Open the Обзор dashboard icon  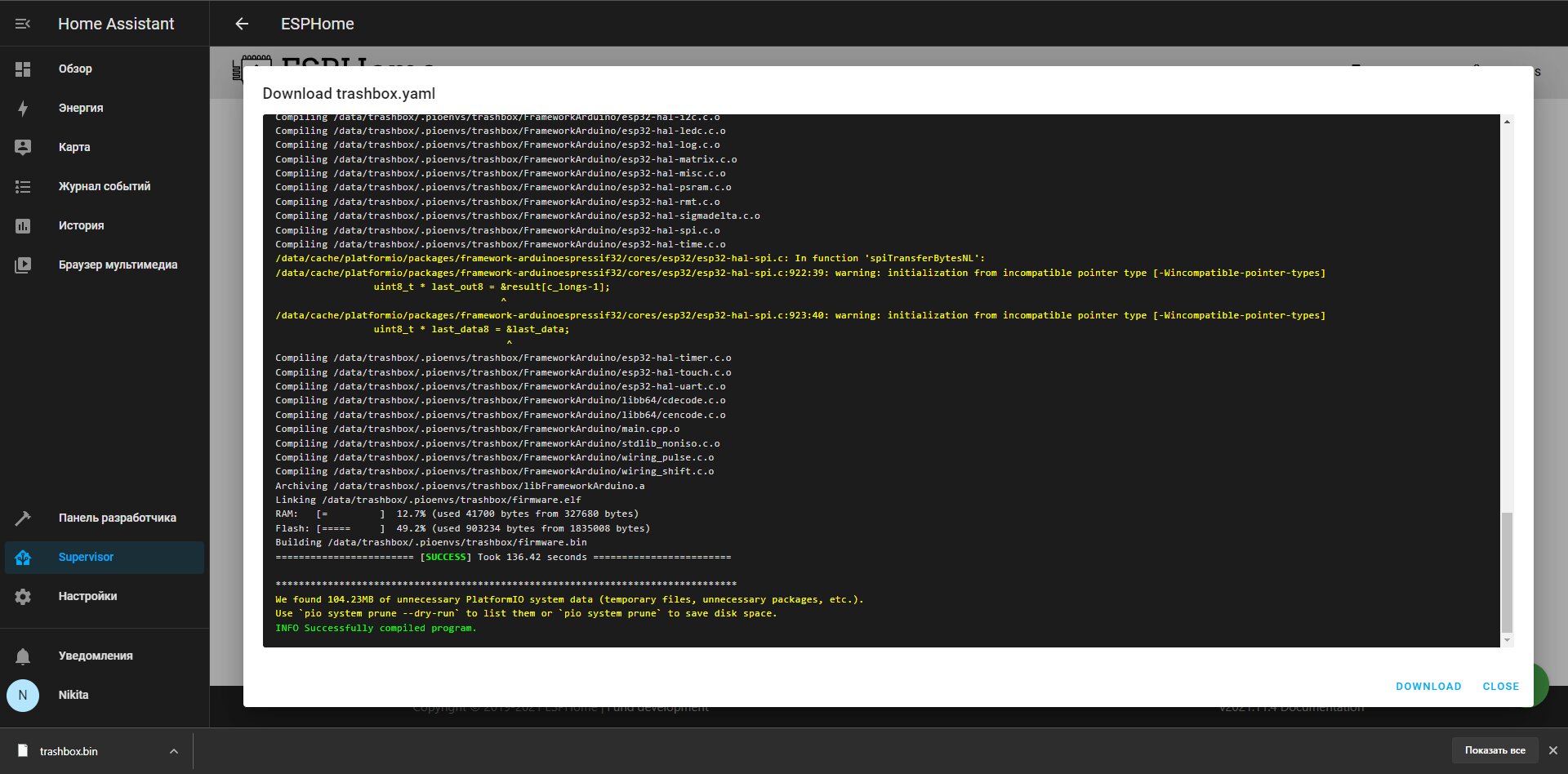pos(23,69)
